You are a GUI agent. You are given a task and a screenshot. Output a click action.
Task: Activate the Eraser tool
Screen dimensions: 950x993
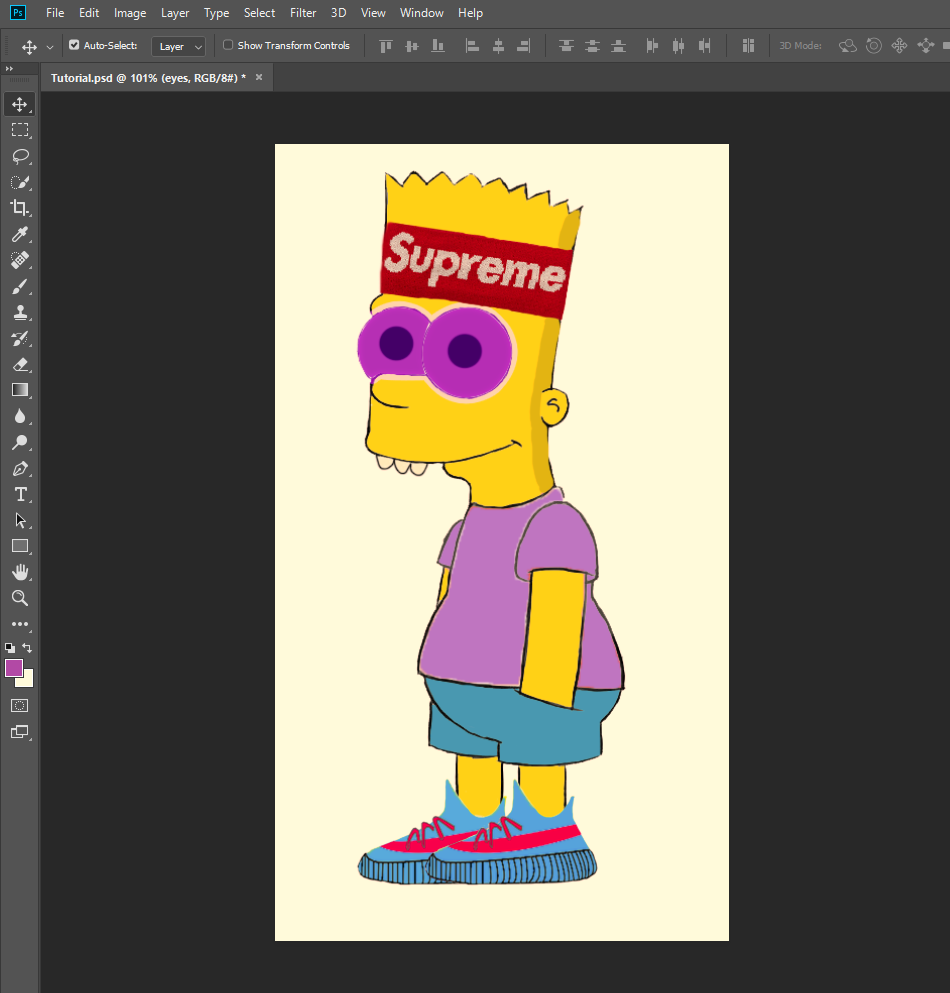tap(19, 364)
